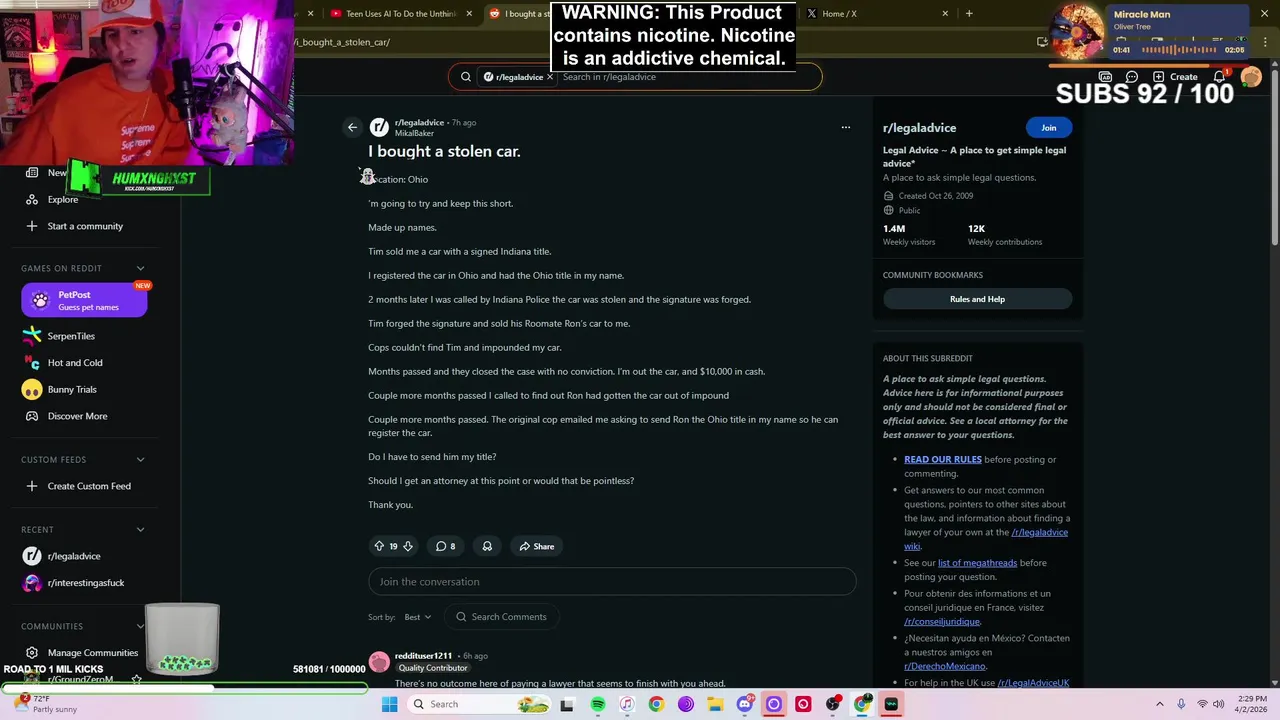Open the post's three-dot options menu

(x=845, y=127)
